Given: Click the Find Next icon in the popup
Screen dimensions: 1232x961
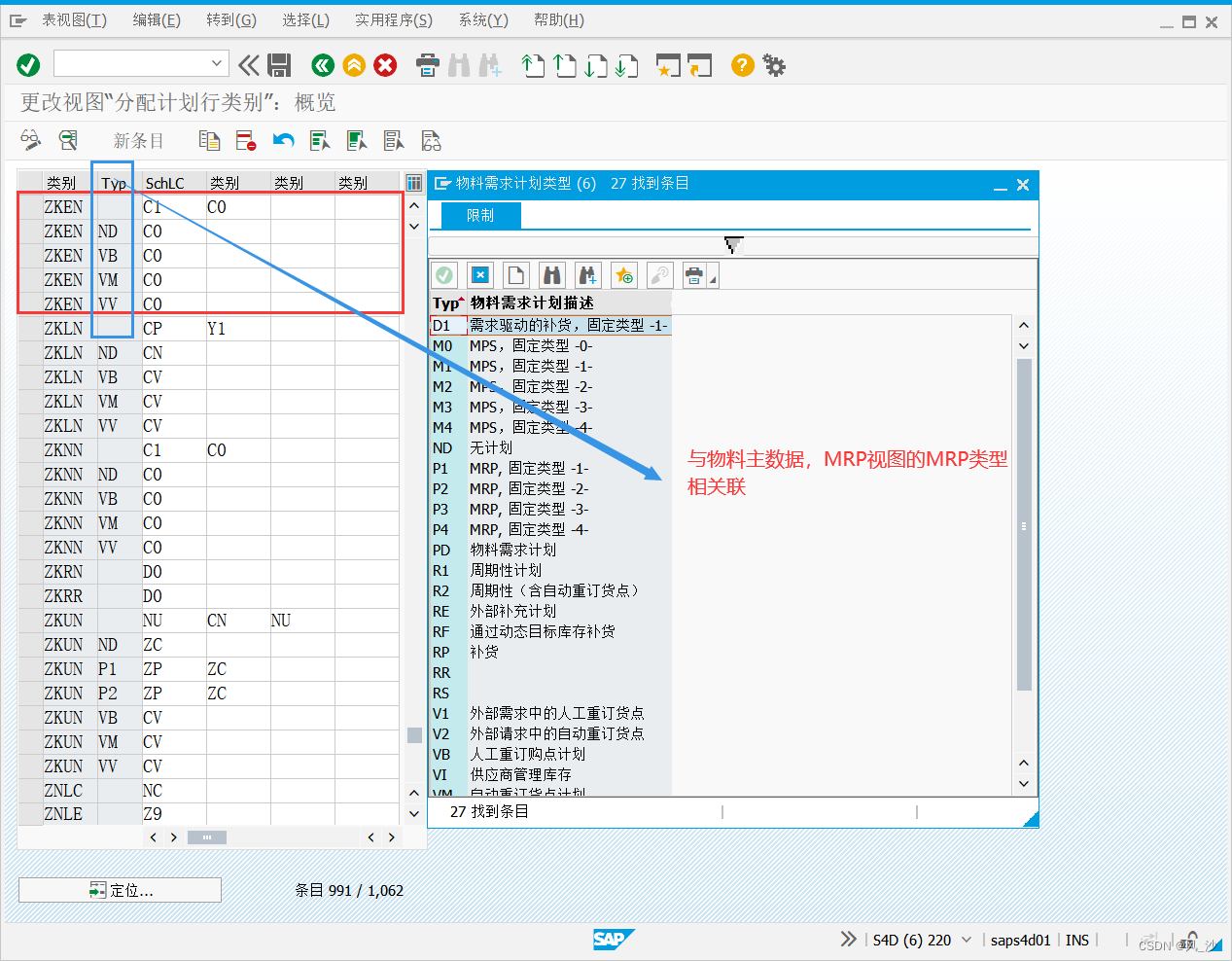Looking at the screenshot, I should tap(587, 274).
